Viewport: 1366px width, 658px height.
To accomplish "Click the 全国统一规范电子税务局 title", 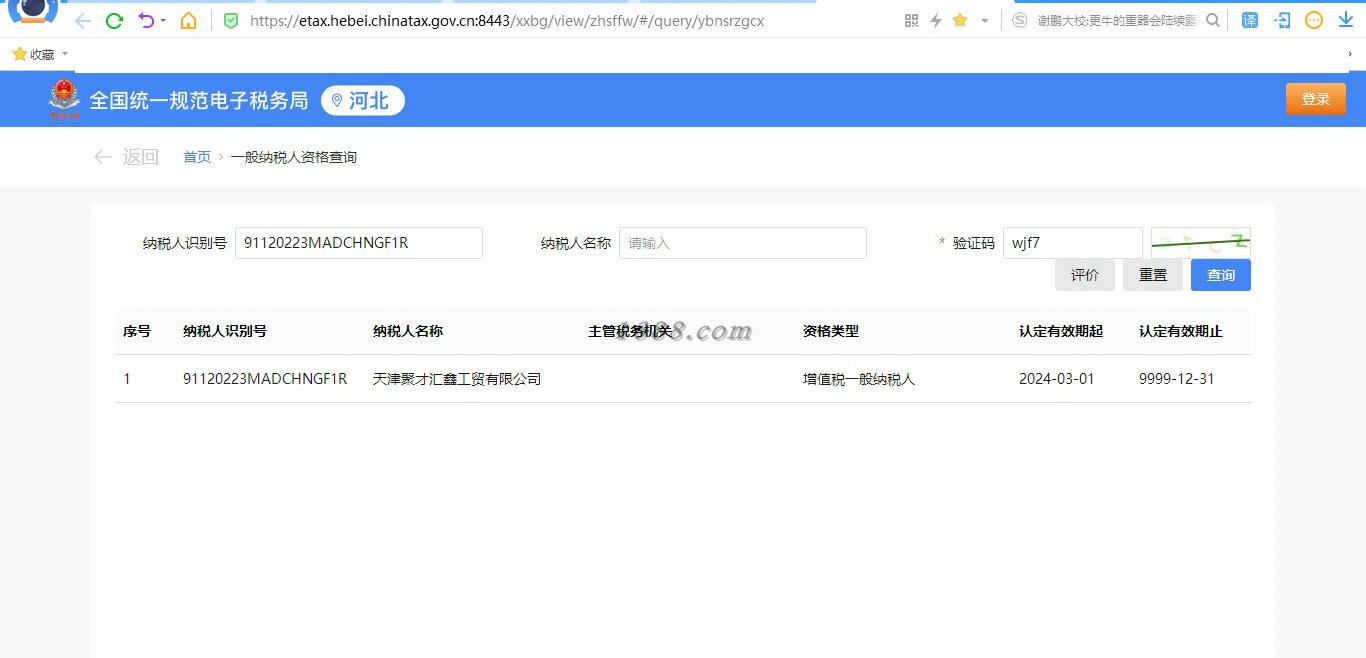I will [199, 100].
